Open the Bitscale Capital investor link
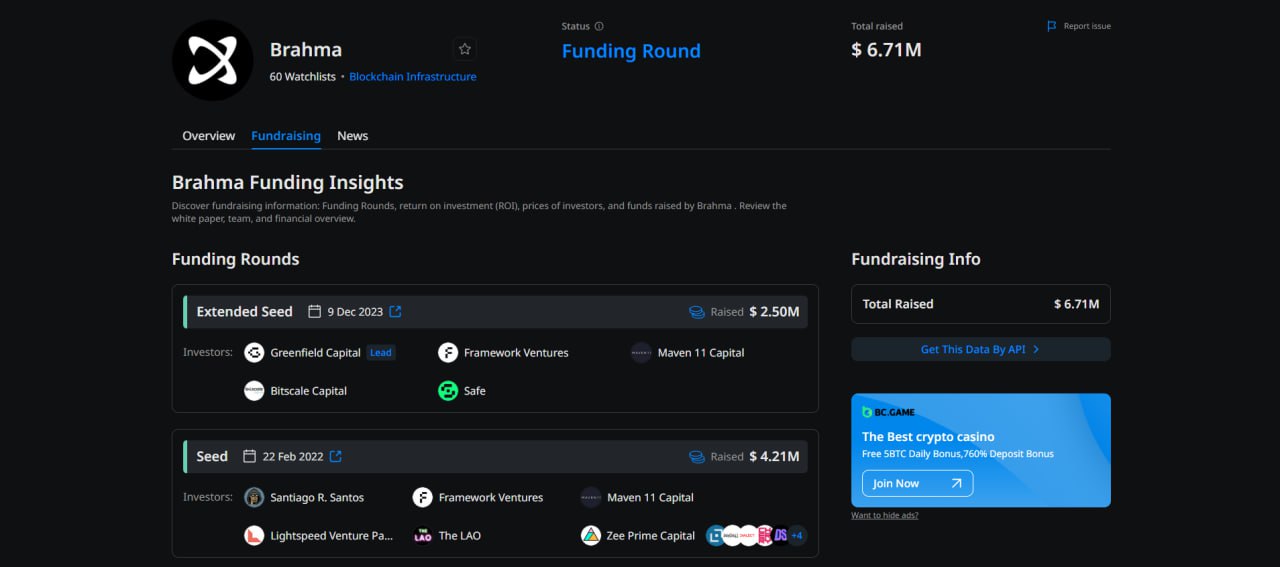 click(x=308, y=391)
